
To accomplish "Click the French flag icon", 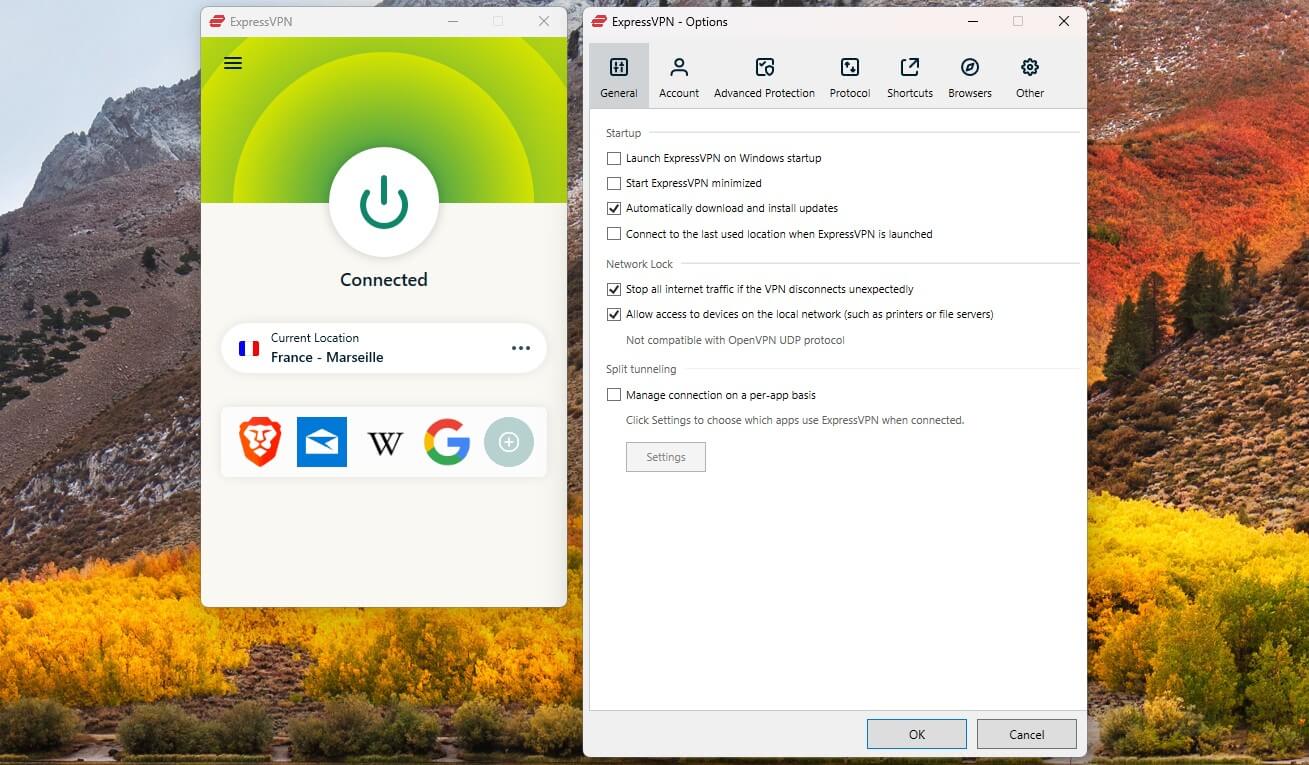I will click(x=249, y=348).
